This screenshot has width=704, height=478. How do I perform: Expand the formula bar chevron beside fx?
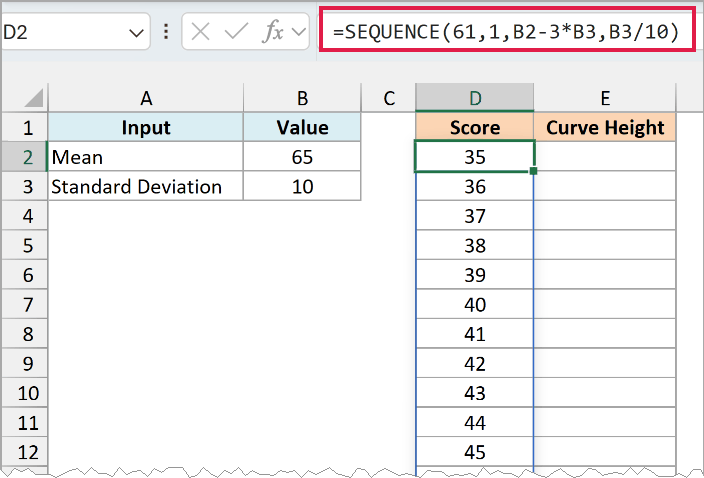pyautogui.click(x=299, y=31)
